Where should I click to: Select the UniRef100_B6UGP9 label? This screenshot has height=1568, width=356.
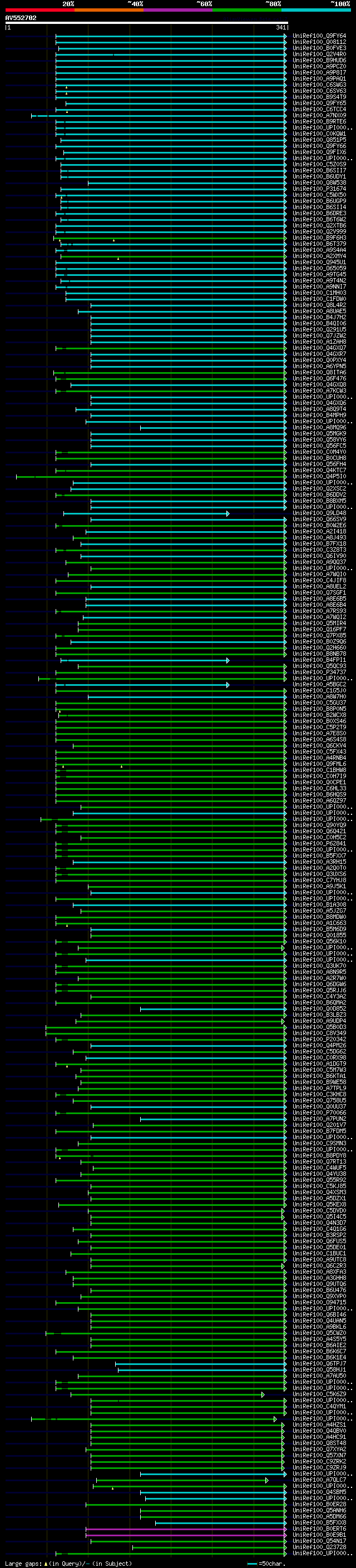[x=319, y=201]
